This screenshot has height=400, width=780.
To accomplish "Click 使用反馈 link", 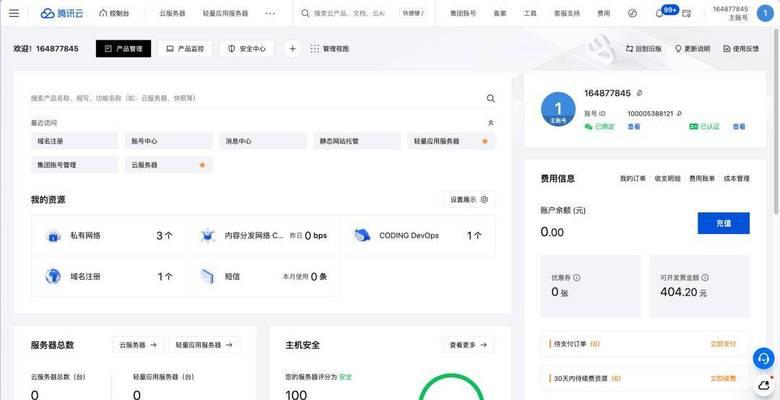I will pos(741,49).
